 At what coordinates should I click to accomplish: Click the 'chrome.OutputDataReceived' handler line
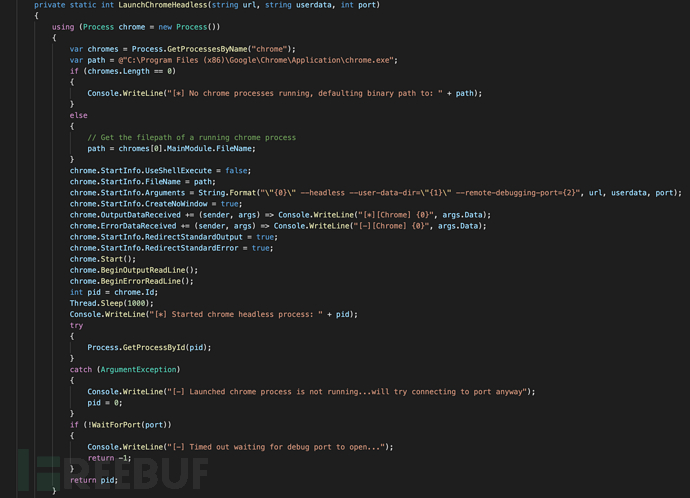280,215
